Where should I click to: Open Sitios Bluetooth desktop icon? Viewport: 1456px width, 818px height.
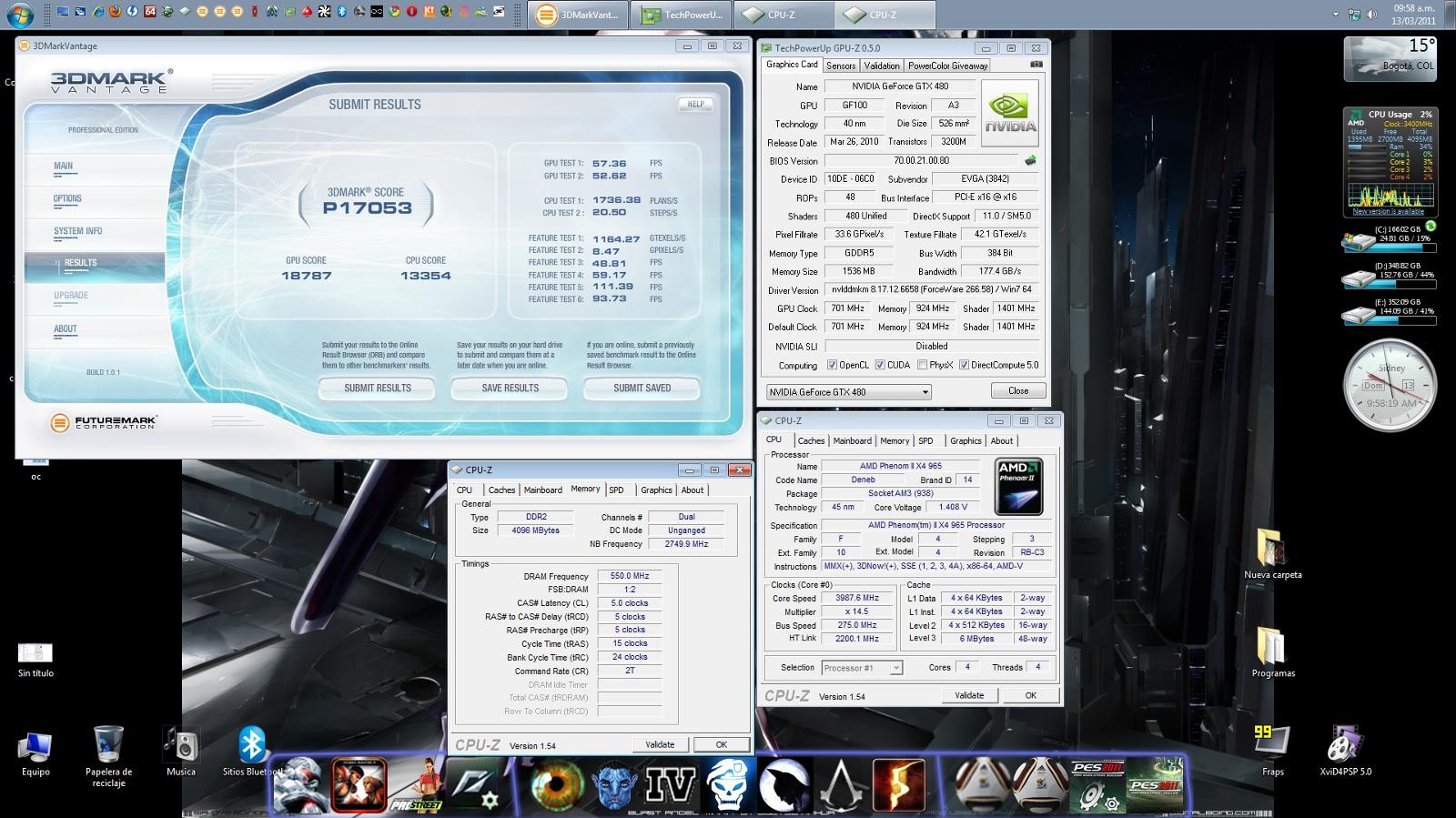pyautogui.click(x=253, y=752)
